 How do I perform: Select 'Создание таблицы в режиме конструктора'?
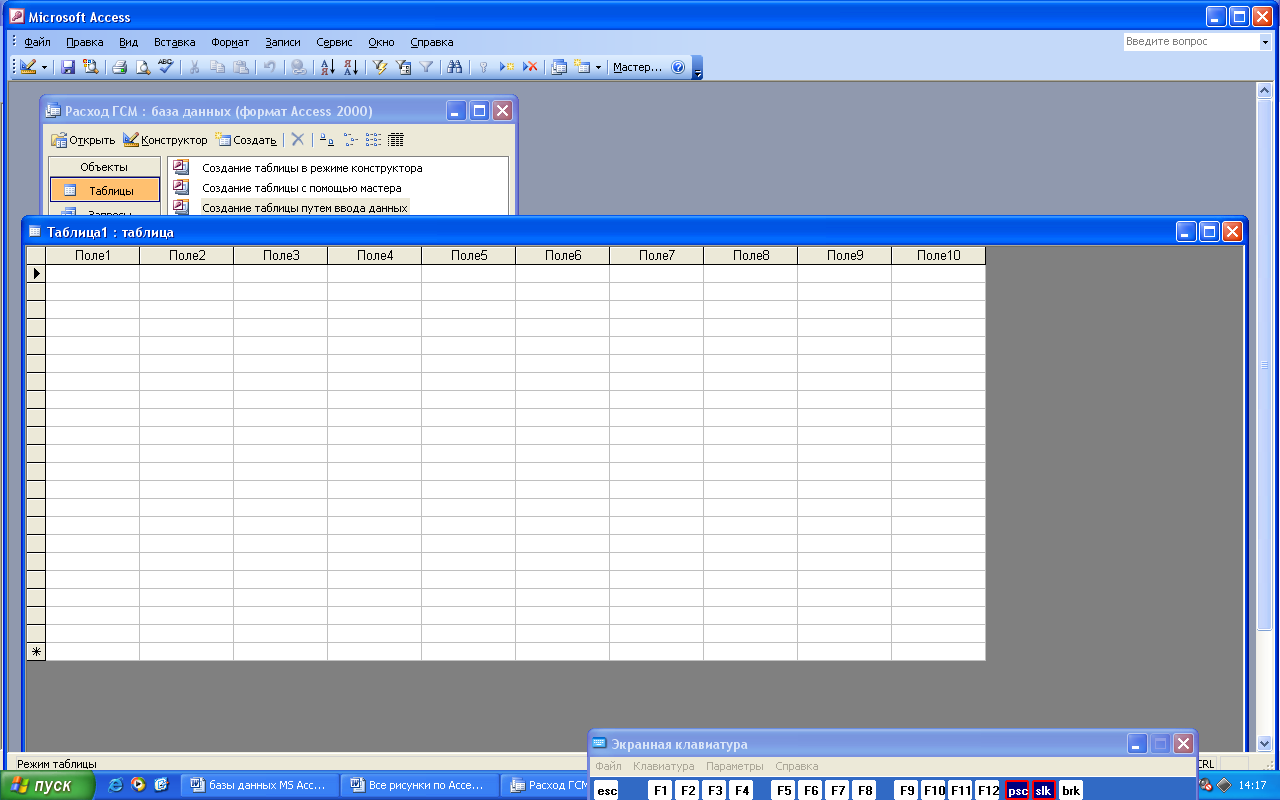(312, 168)
